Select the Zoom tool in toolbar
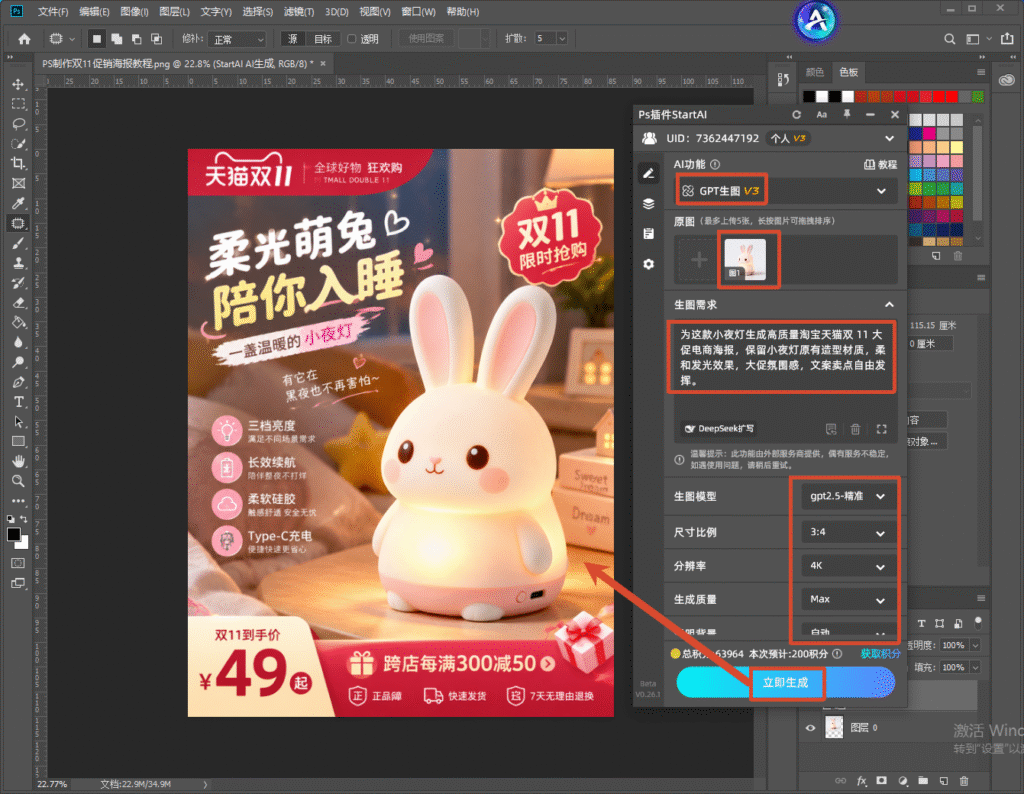 (x=18, y=481)
